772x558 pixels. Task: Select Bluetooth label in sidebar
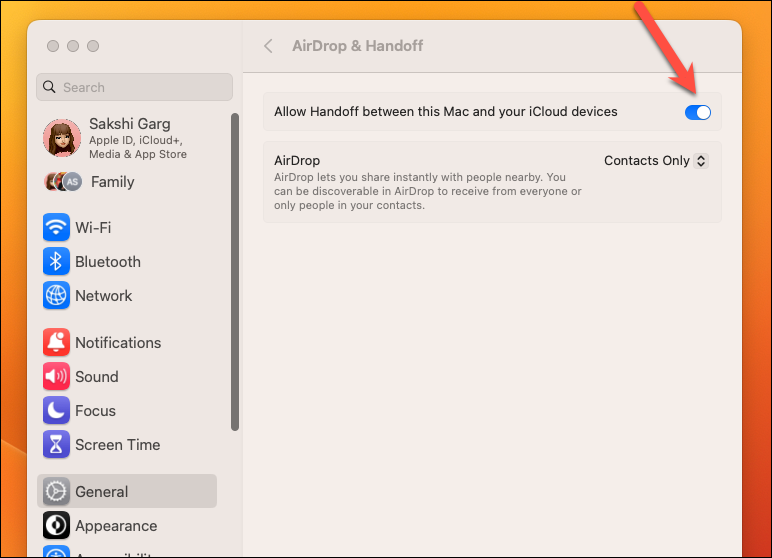pyautogui.click(x=108, y=262)
